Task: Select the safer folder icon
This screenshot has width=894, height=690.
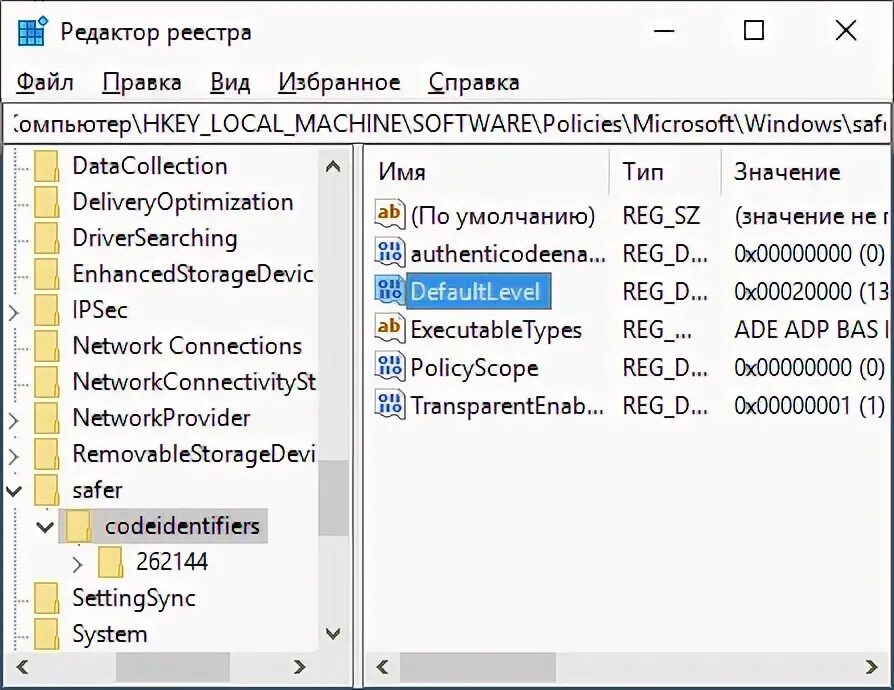Action: (46, 490)
